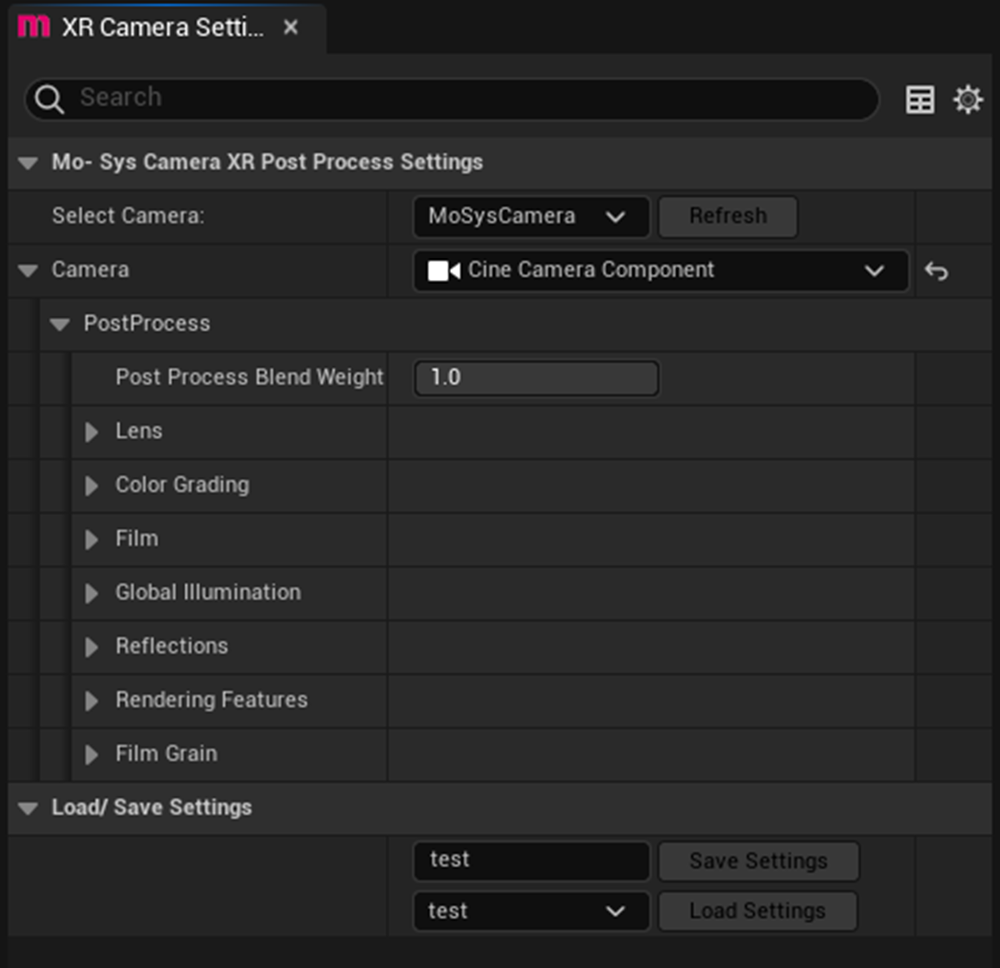This screenshot has height=968, width=1000.
Task: Open the property matrix table icon
Action: pyautogui.click(x=920, y=99)
